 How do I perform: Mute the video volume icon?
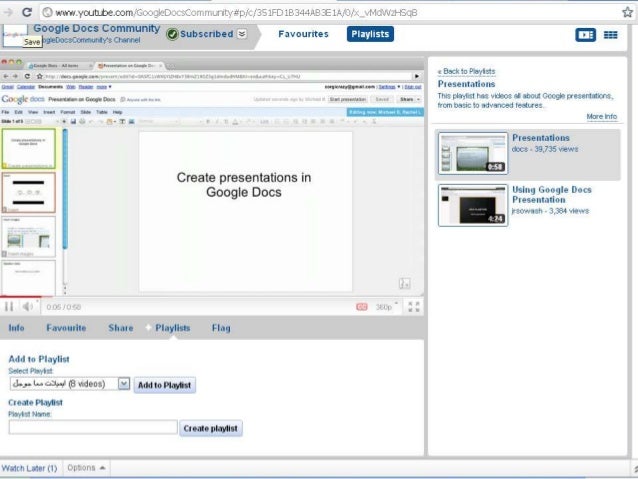pos(28,306)
